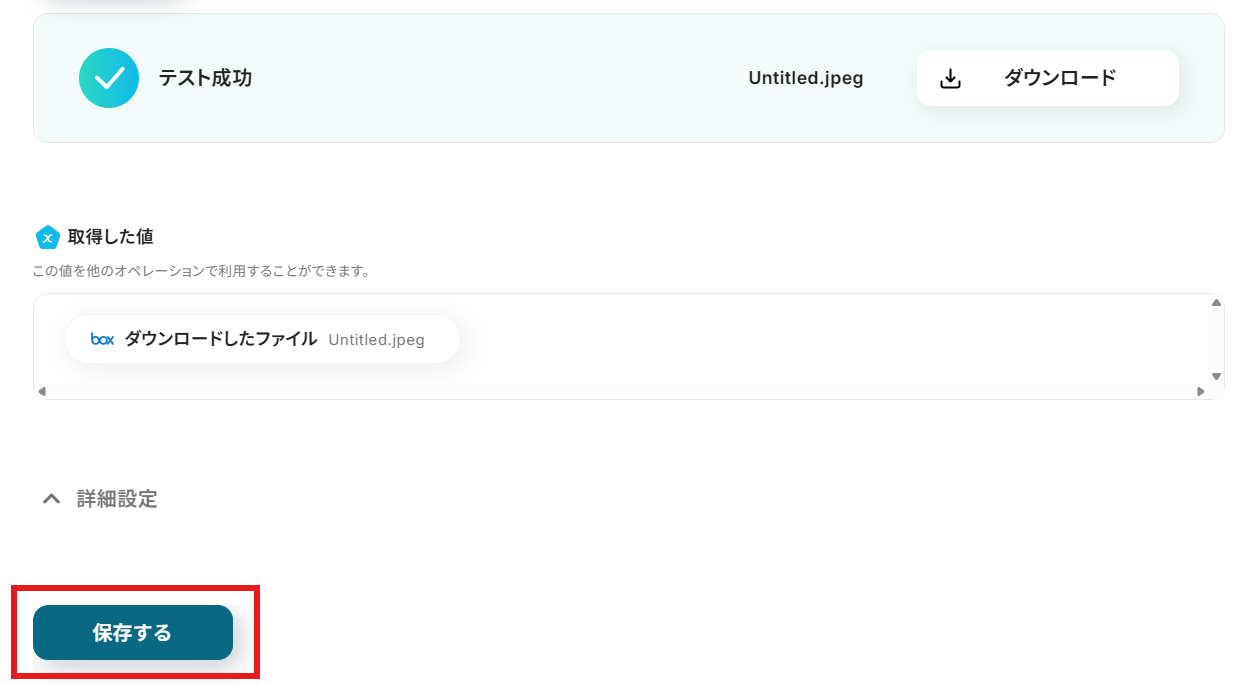This screenshot has width=1258, height=685.
Task: Click the blue pentagon icon beside 取得した値
Action: 47,237
